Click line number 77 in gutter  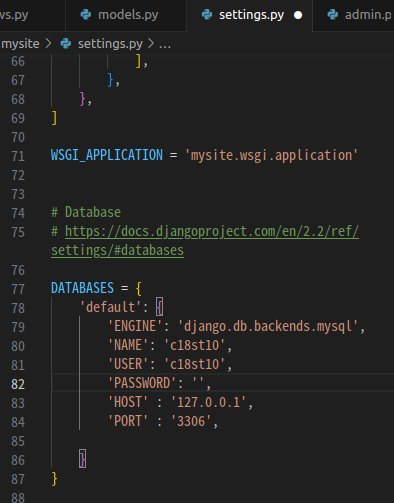18,289
